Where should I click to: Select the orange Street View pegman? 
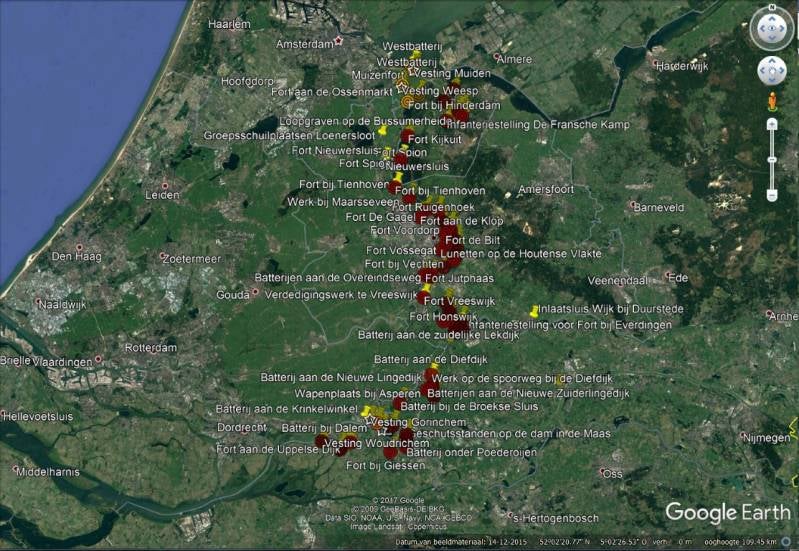[773, 101]
